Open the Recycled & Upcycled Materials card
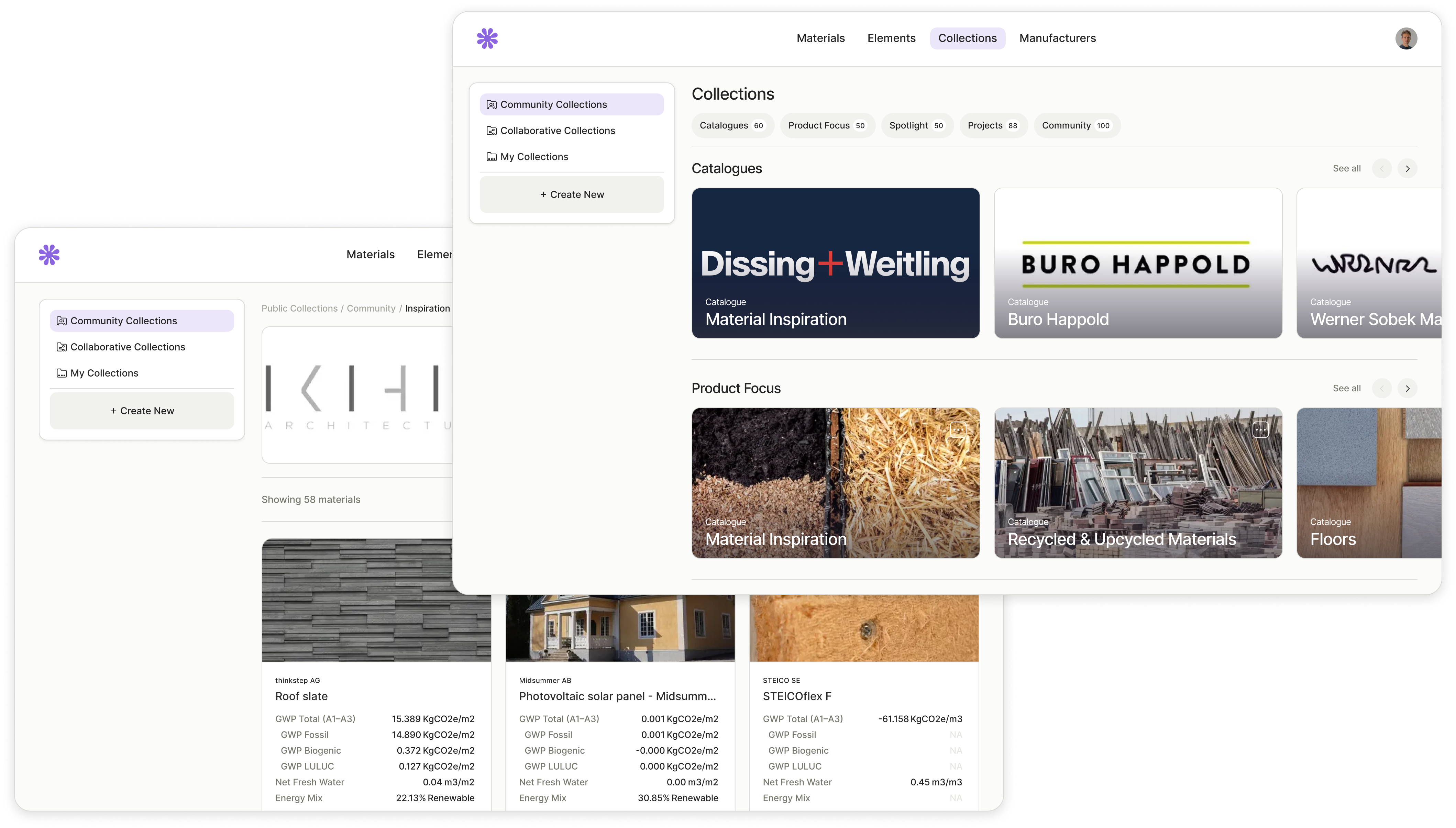Image resolution: width=1456 pixels, height=828 pixels. (1138, 483)
